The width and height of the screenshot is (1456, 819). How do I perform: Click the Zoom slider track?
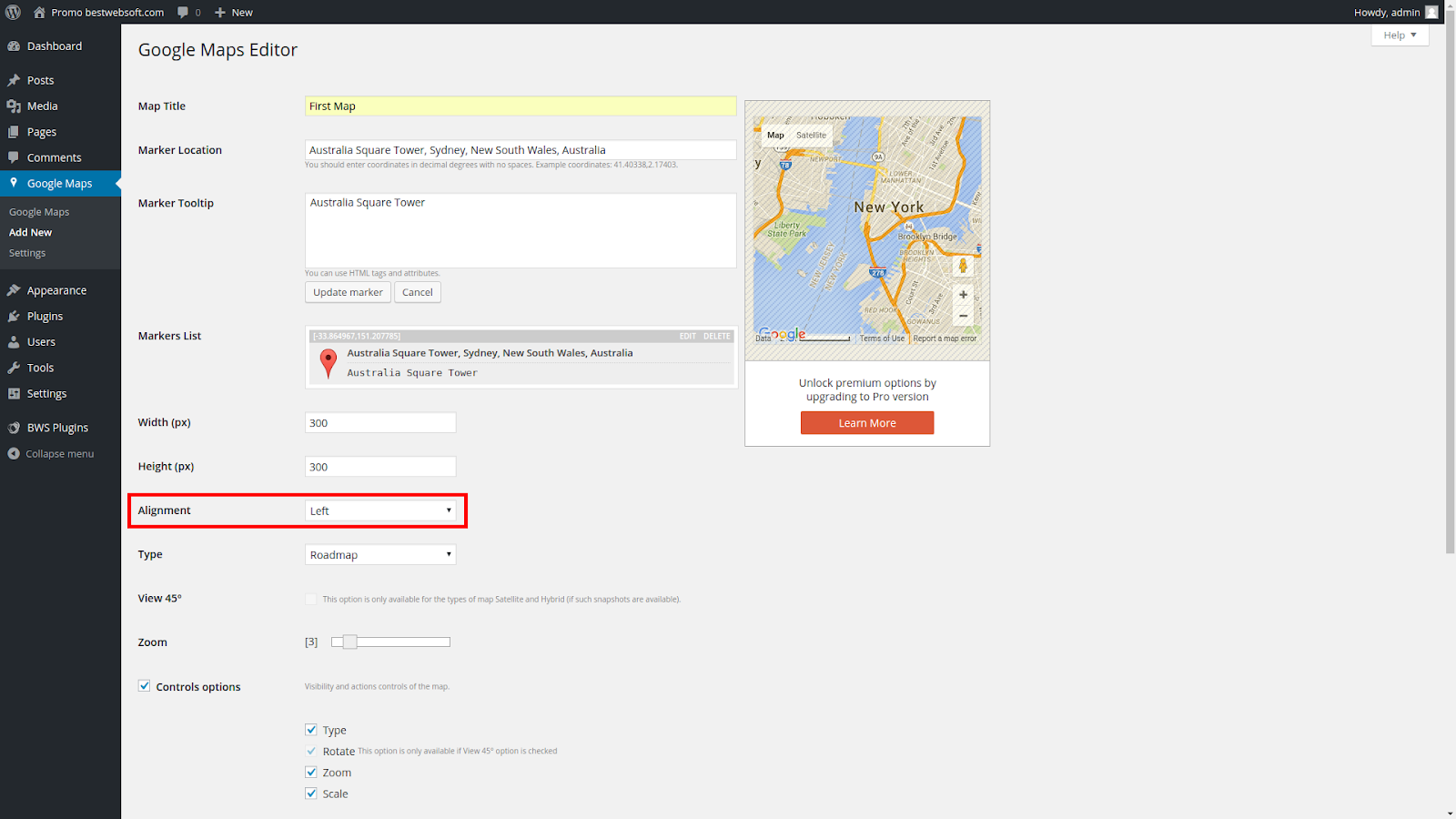pyautogui.click(x=391, y=642)
